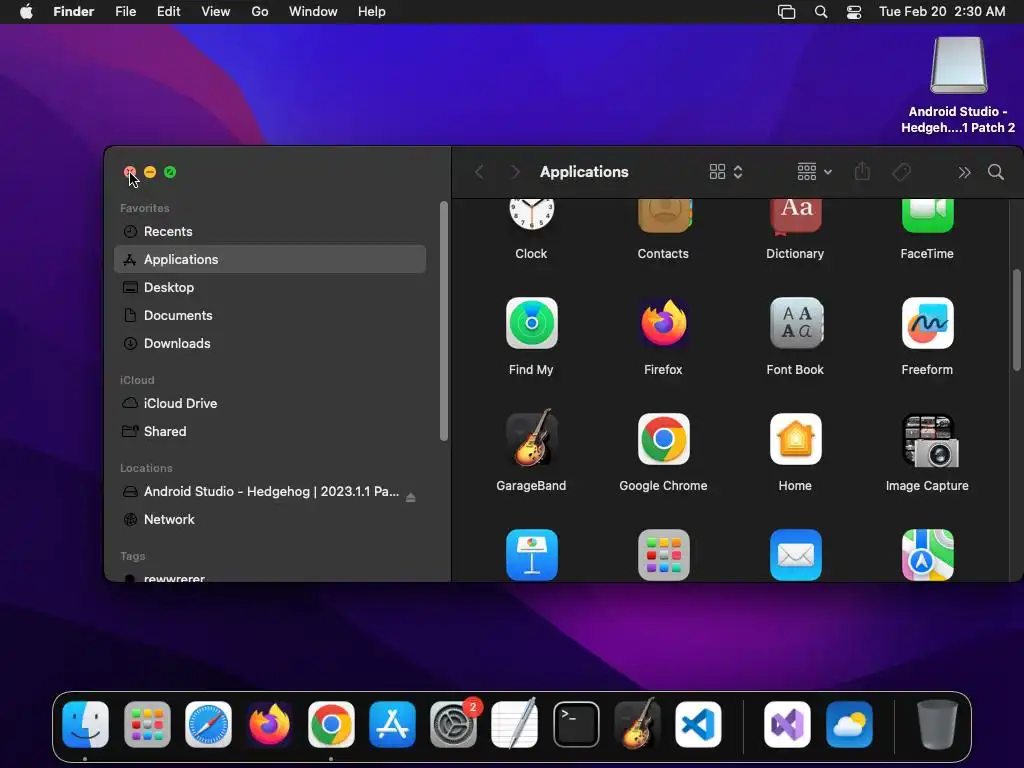Select Google Chrome in Applications folder
The image size is (1024, 768).
(664, 439)
